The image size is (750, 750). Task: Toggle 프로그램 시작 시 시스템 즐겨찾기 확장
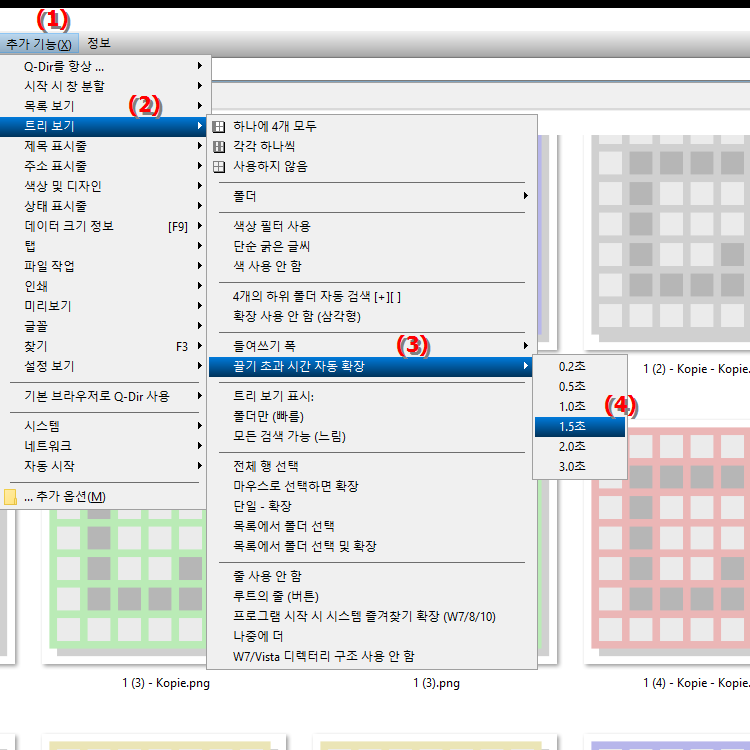[371, 616]
